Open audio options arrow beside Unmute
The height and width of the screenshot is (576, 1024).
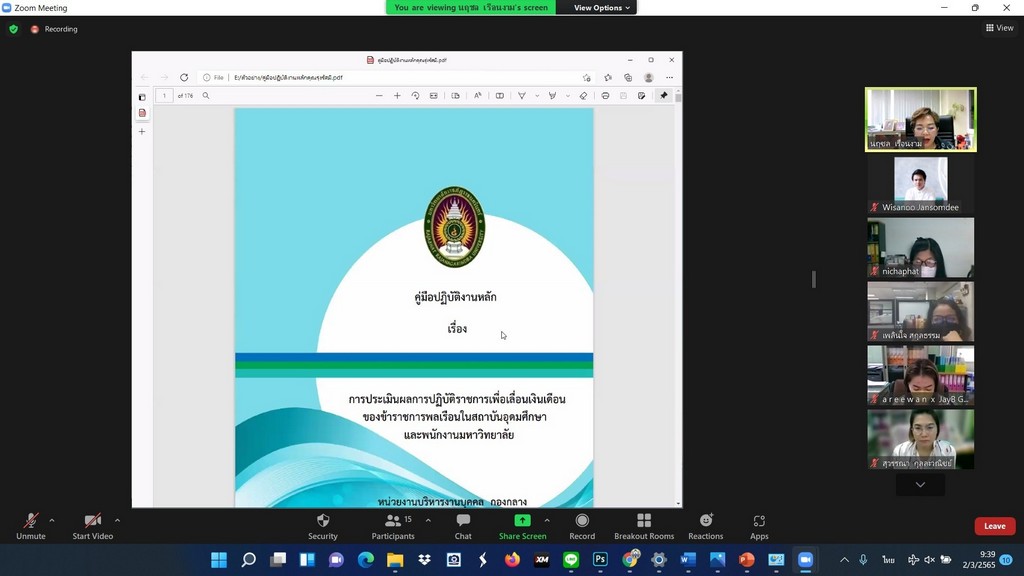click(x=52, y=520)
